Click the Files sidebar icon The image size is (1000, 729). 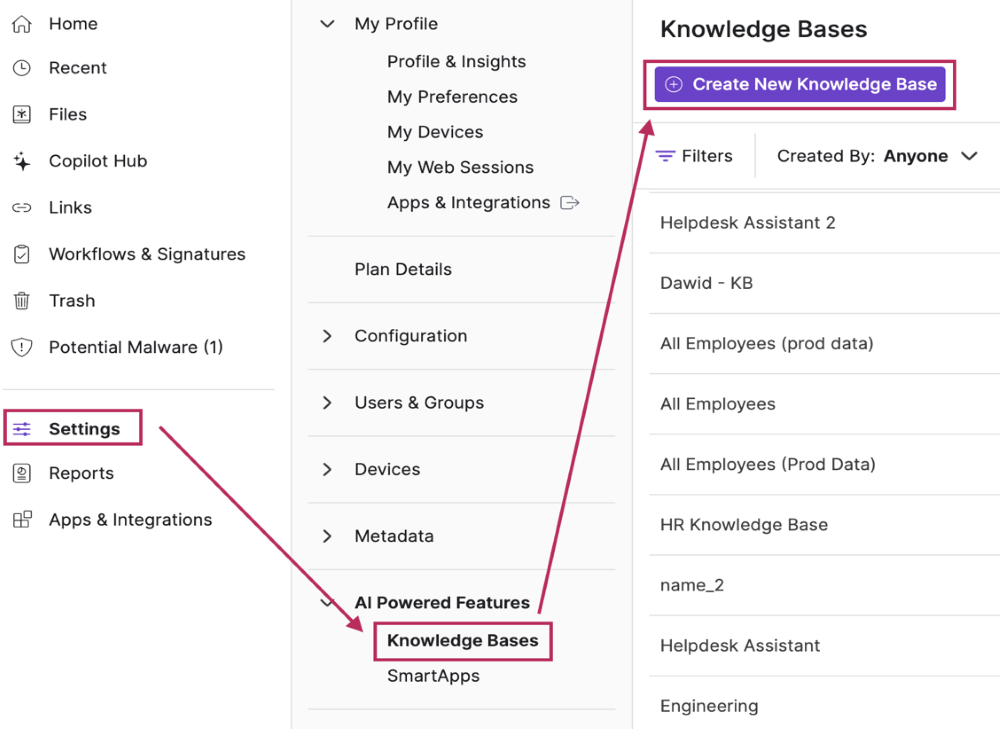(x=21, y=114)
